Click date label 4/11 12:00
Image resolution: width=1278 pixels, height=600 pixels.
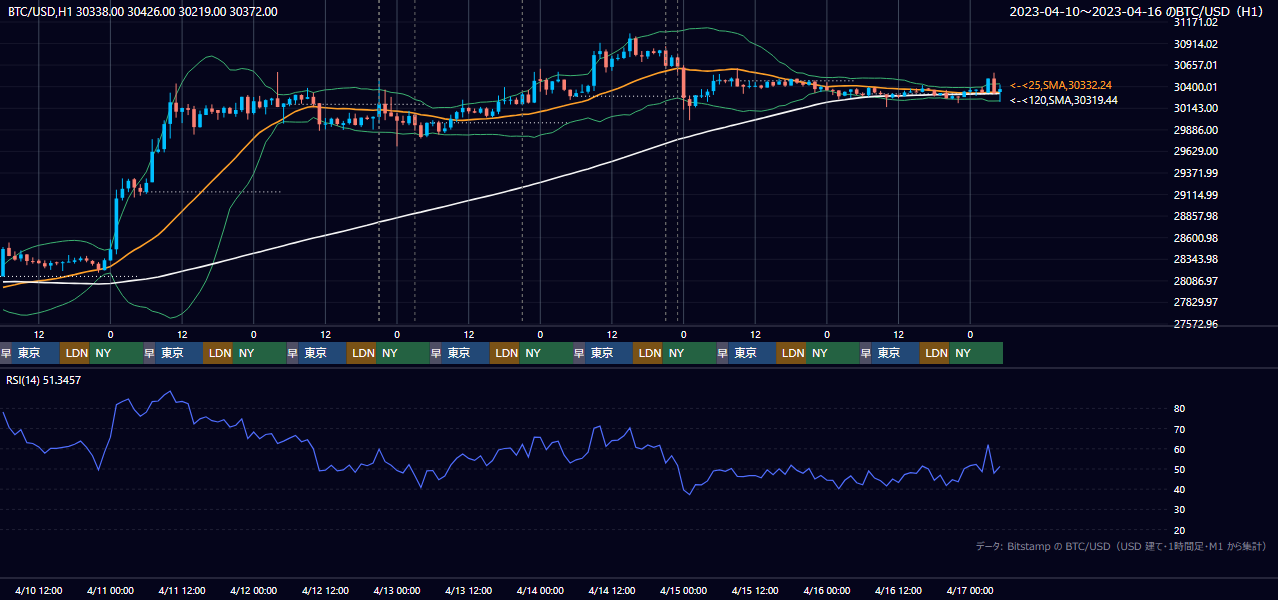pos(182,590)
